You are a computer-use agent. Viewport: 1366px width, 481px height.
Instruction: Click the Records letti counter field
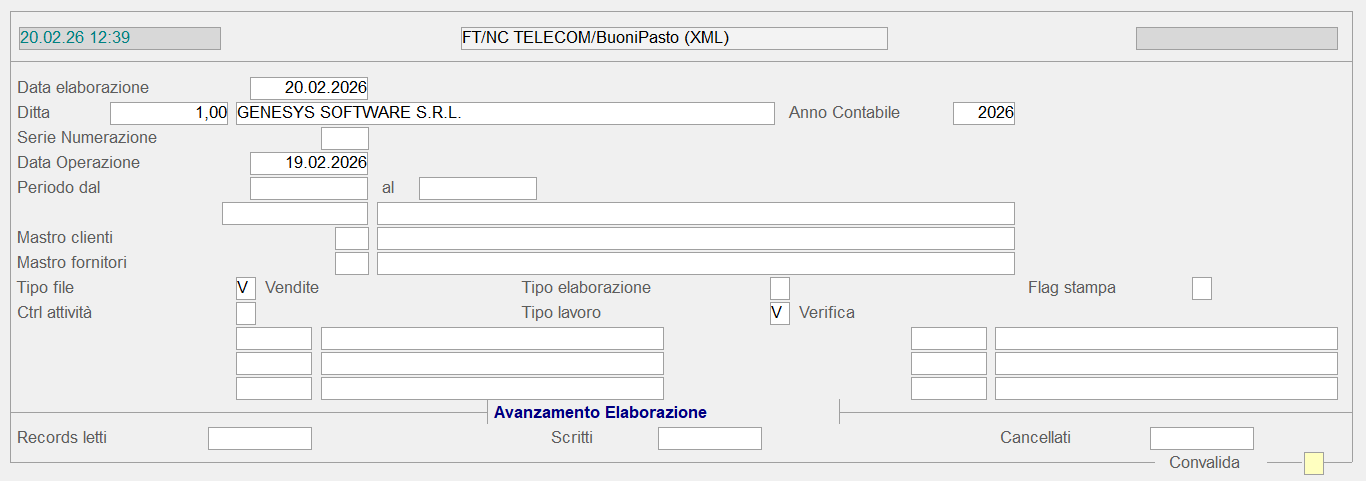(x=260, y=438)
